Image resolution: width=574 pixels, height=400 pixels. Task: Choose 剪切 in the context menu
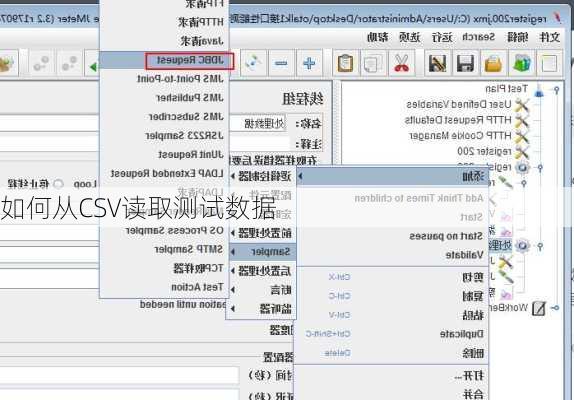tap(392, 277)
